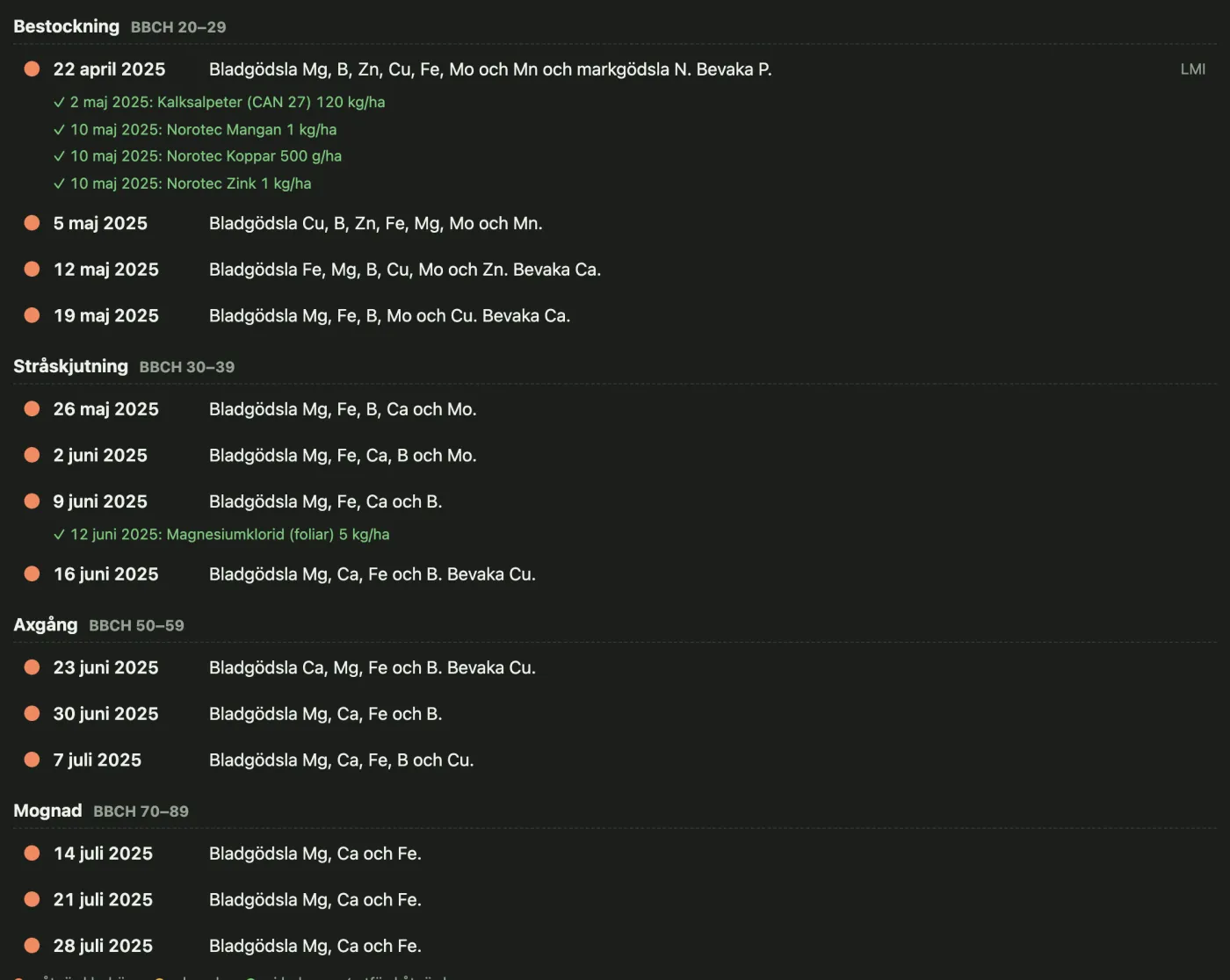Screen dimensions: 1230x980
Task: Click the Mognad section heading
Action: point(47,811)
